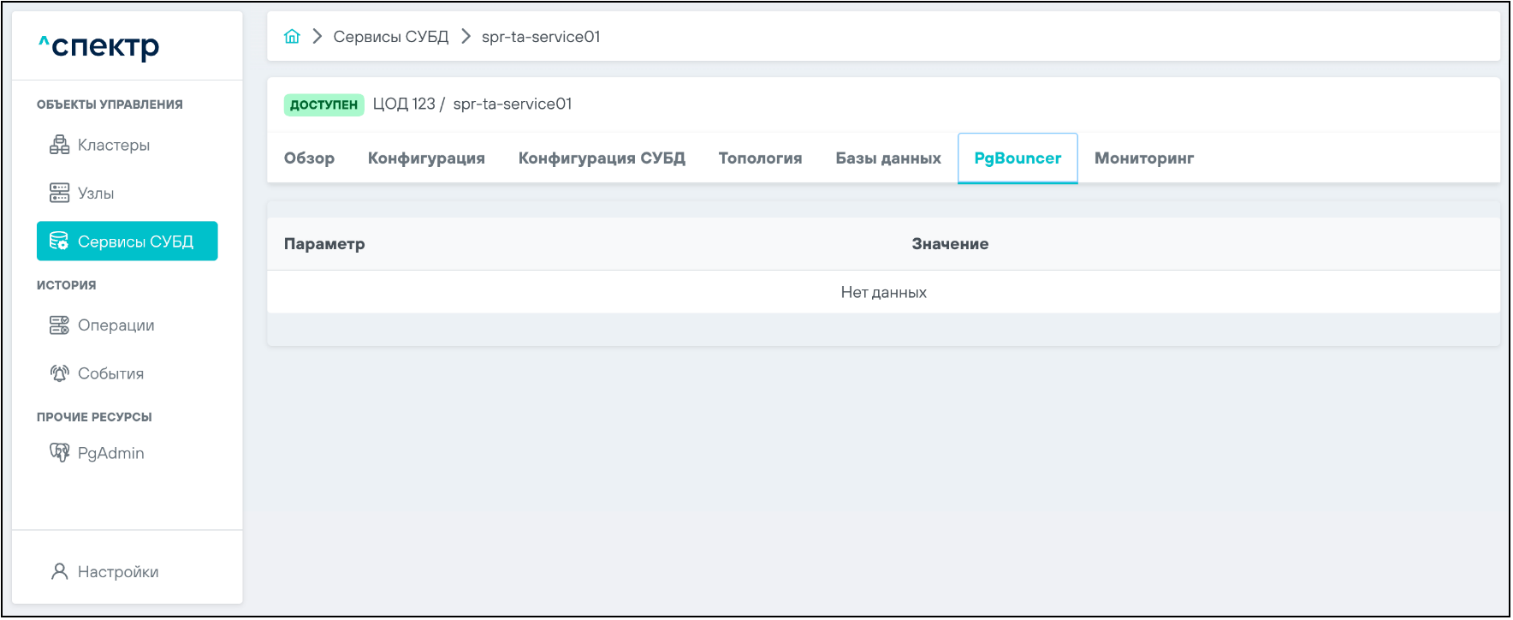Switch to the Мониторинг tab
The image size is (1513, 620).
point(1144,158)
